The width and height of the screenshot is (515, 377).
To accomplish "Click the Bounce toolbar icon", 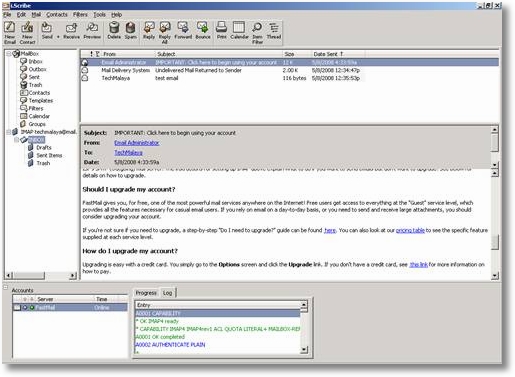I will coord(203,31).
